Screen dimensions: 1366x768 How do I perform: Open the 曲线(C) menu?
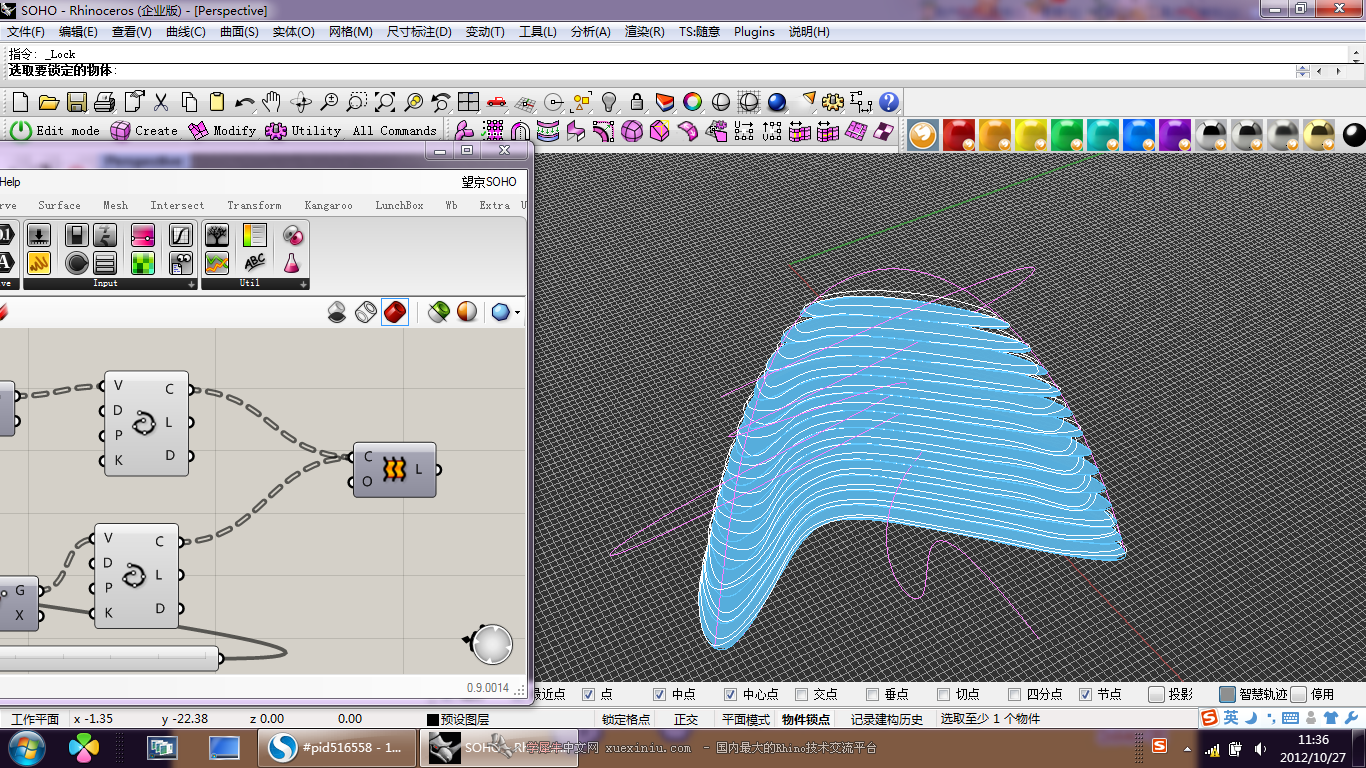click(185, 31)
